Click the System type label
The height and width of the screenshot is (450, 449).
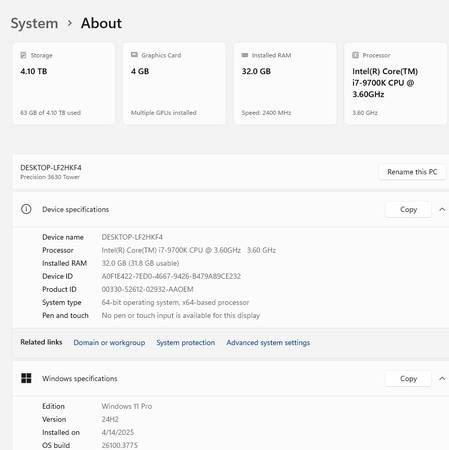tap(62, 302)
